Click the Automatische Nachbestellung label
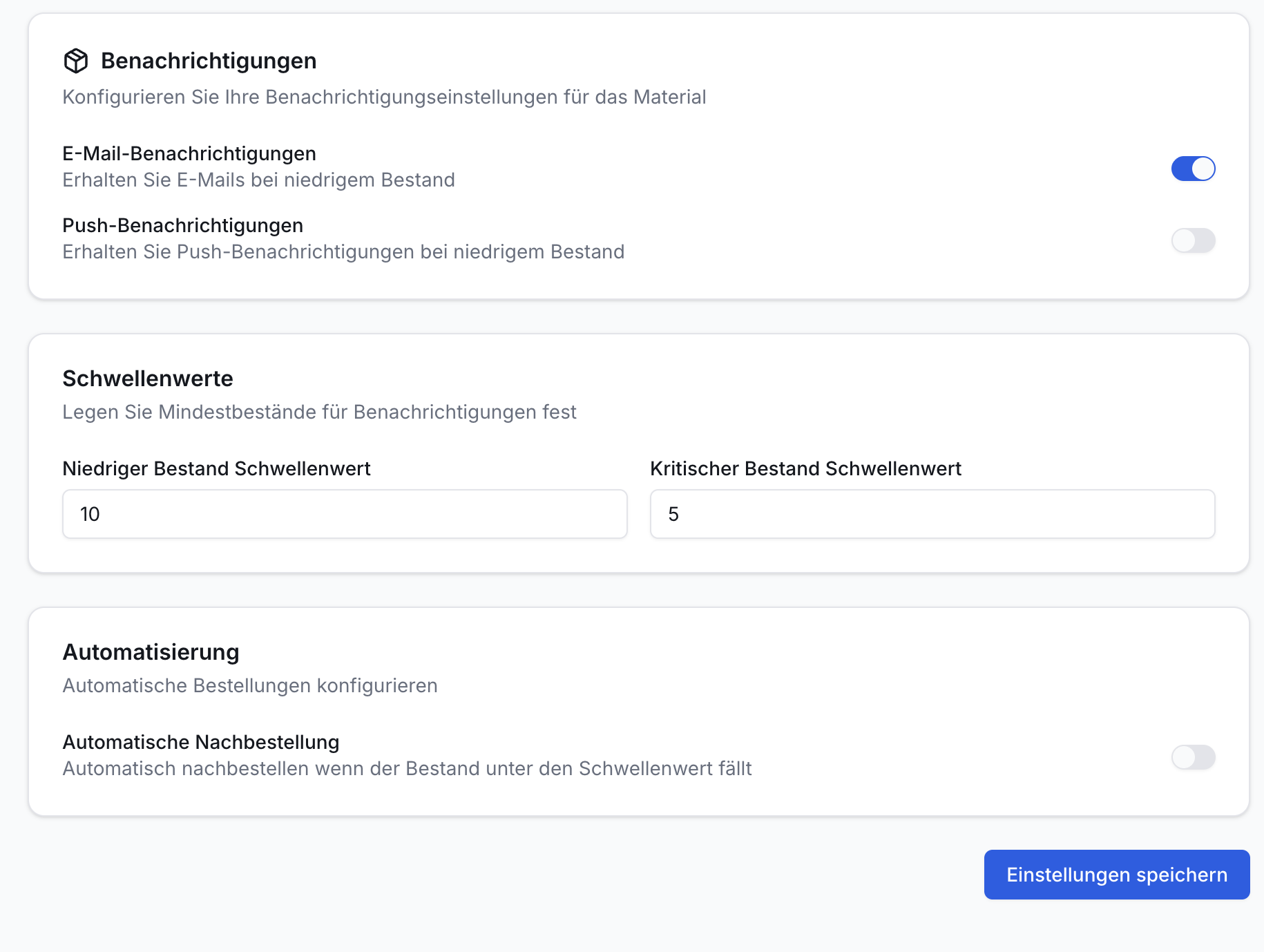The image size is (1264, 952). click(x=201, y=742)
